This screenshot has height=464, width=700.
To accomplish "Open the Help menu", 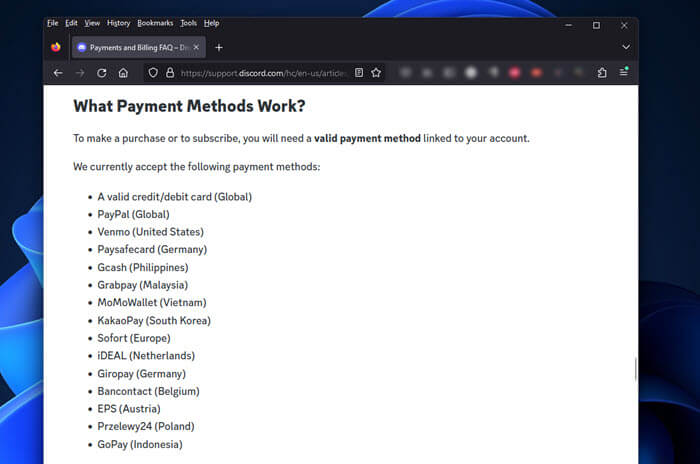I will coord(212,23).
